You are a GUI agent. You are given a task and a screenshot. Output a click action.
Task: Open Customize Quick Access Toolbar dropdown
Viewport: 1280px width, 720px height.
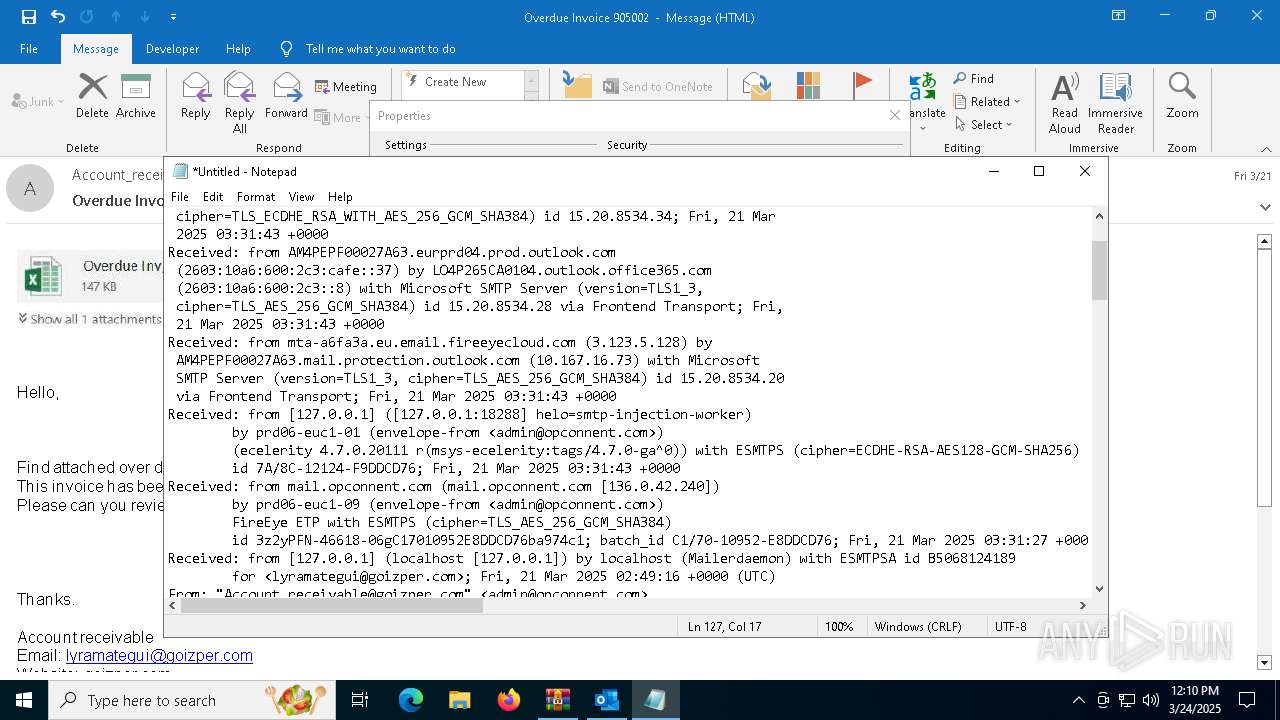(173, 17)
